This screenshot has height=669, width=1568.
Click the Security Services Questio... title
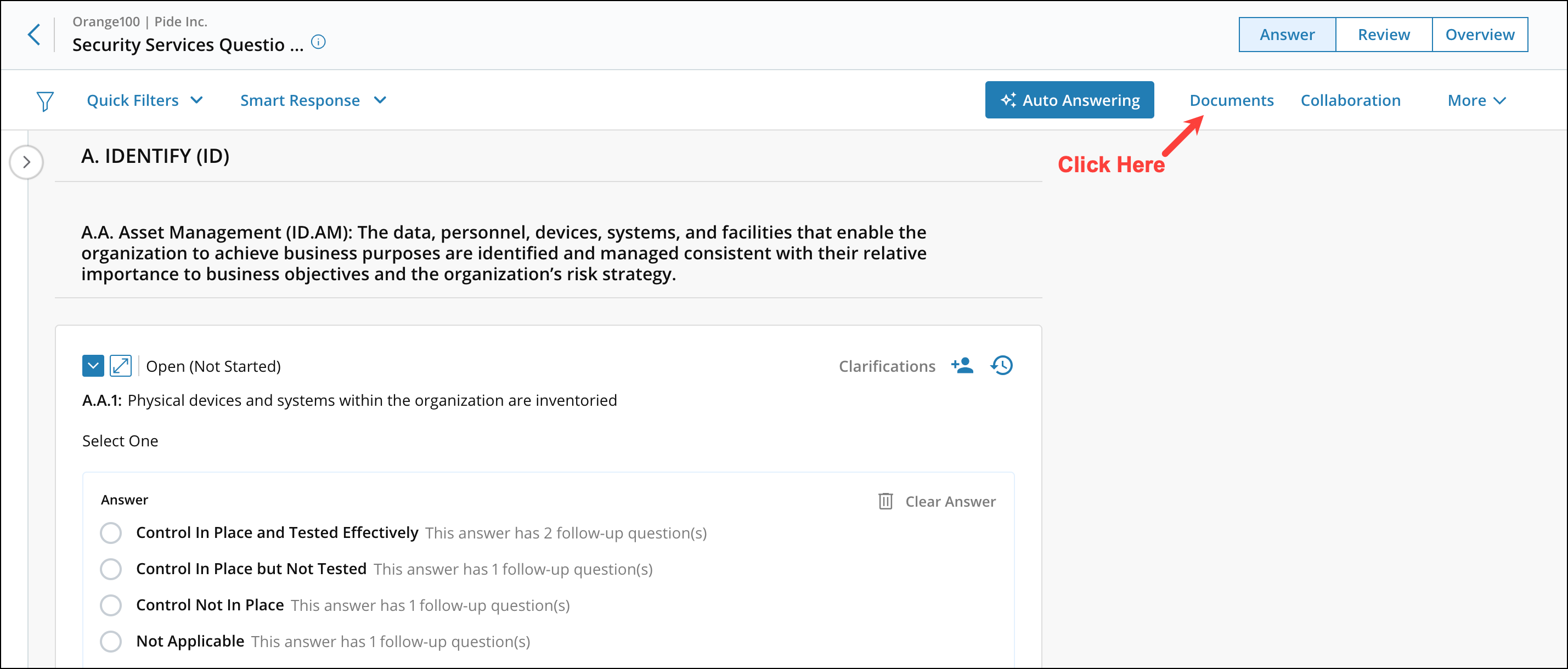188,45
